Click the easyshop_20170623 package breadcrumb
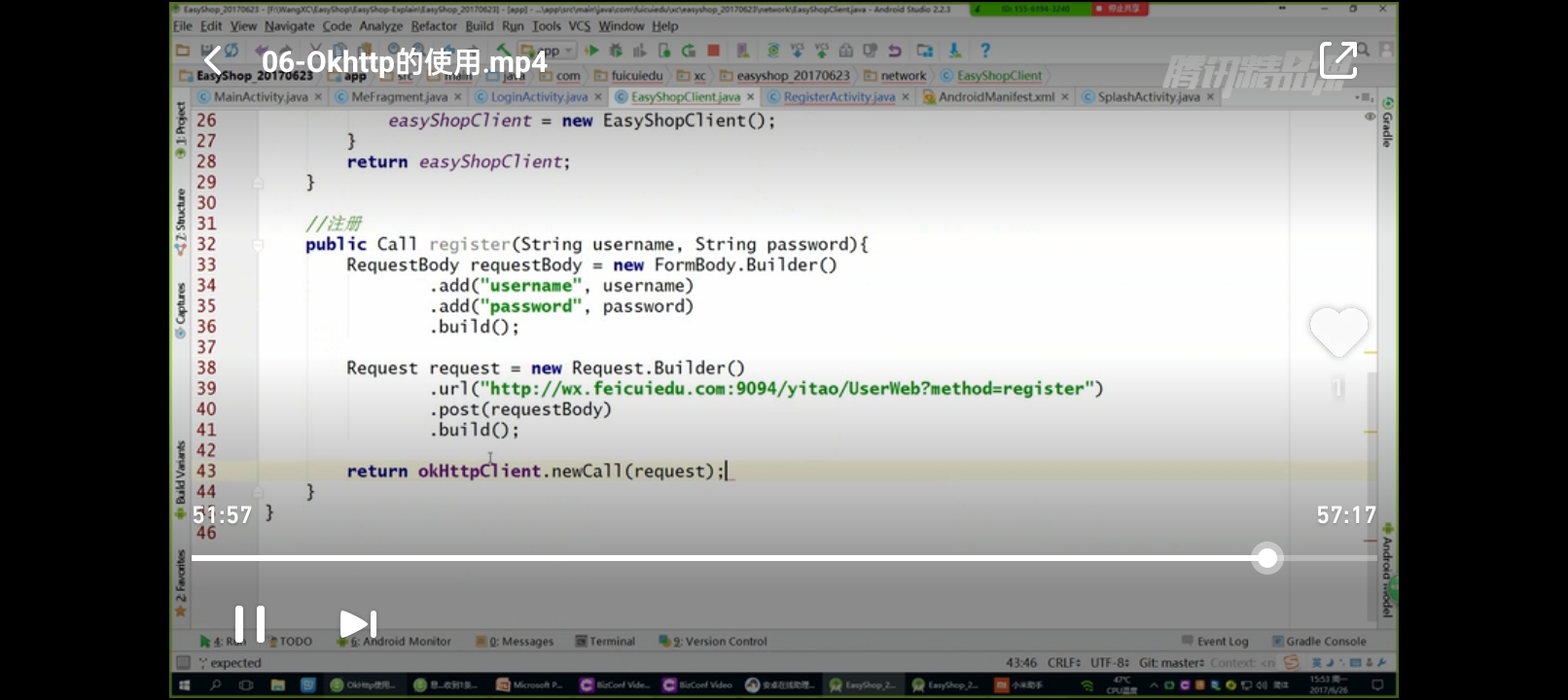 [784, 76]
